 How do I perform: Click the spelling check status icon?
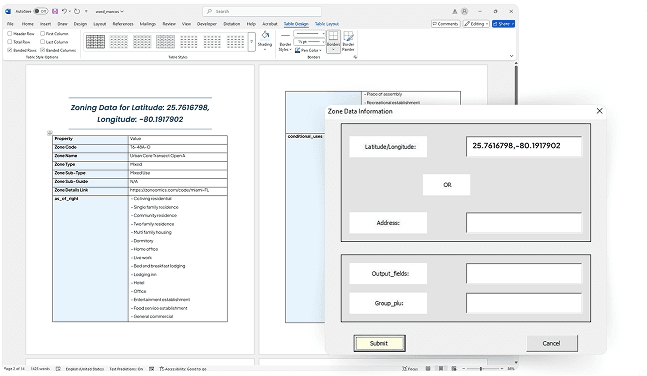[58, 369]
